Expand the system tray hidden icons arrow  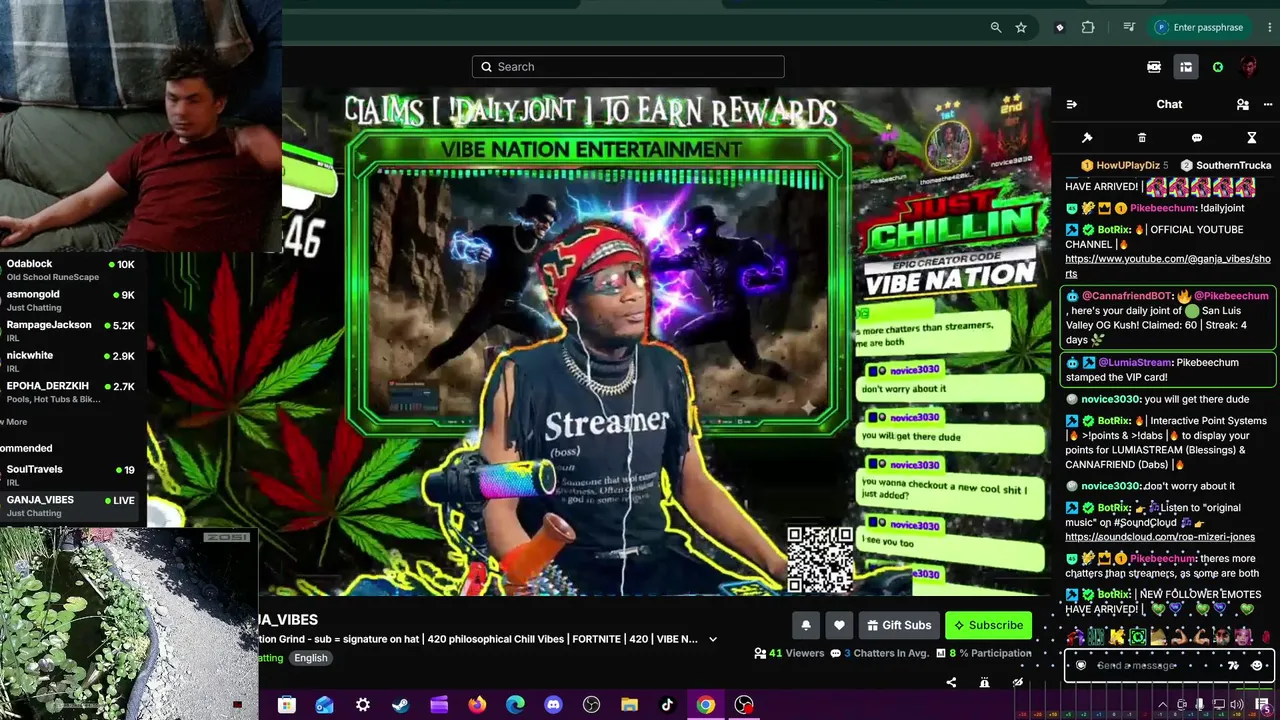(1162, 705)
